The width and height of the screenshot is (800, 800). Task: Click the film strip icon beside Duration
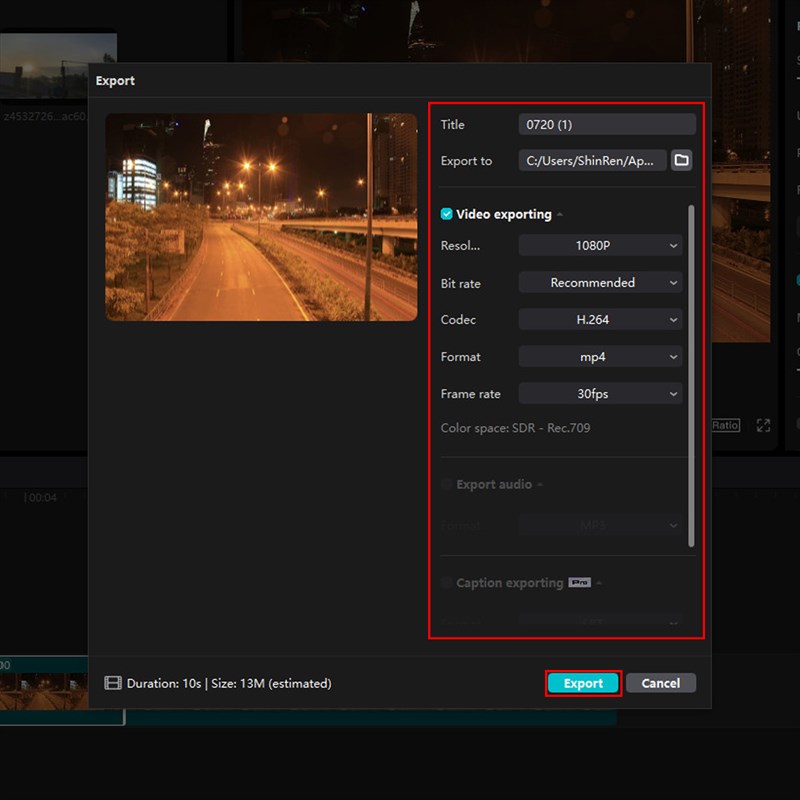(113, 683)
